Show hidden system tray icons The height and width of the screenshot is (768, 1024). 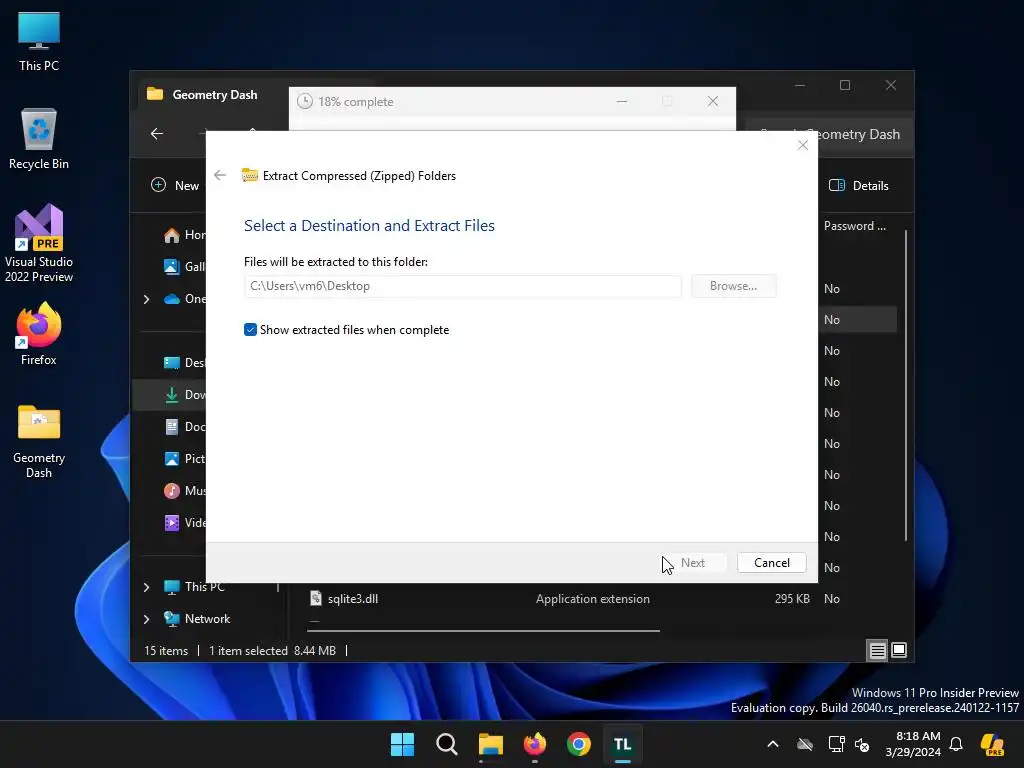pos(773,744)
